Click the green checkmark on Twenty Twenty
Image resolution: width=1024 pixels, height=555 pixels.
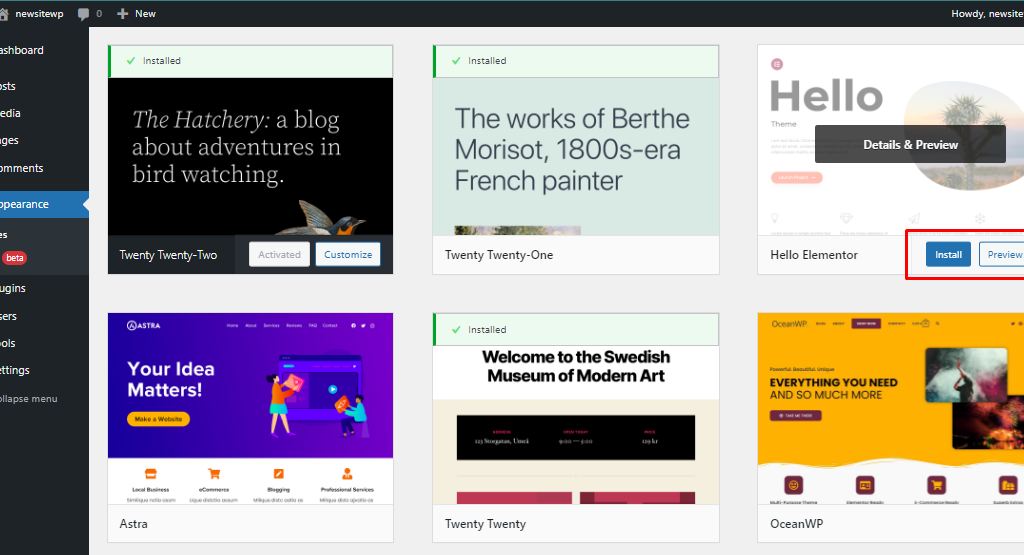click(x=456, y=330)
